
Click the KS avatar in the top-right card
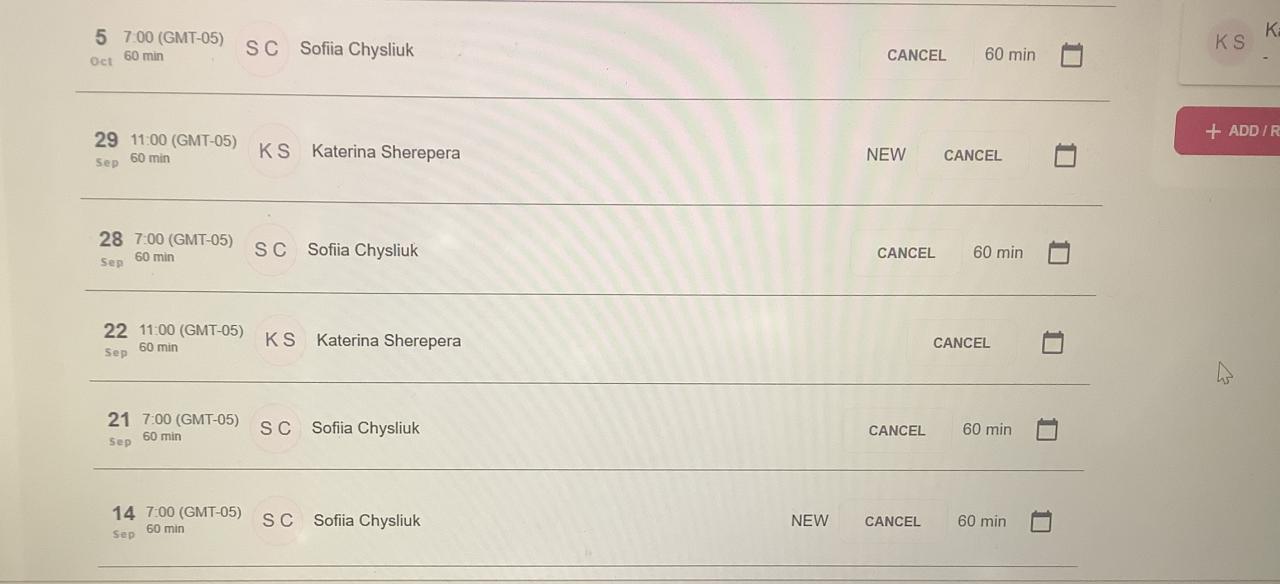pyautogui.click(x=1230, y=42)
